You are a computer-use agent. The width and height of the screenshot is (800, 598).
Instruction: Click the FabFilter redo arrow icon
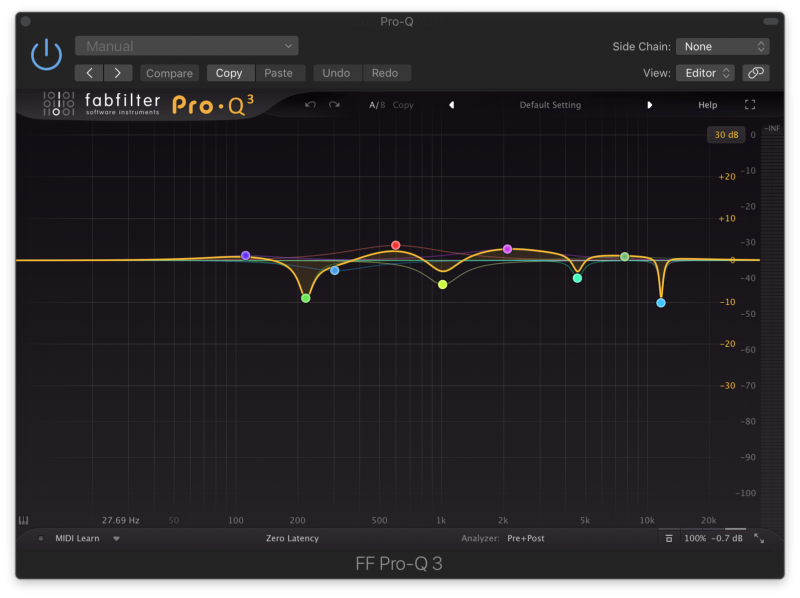[334, 105]
